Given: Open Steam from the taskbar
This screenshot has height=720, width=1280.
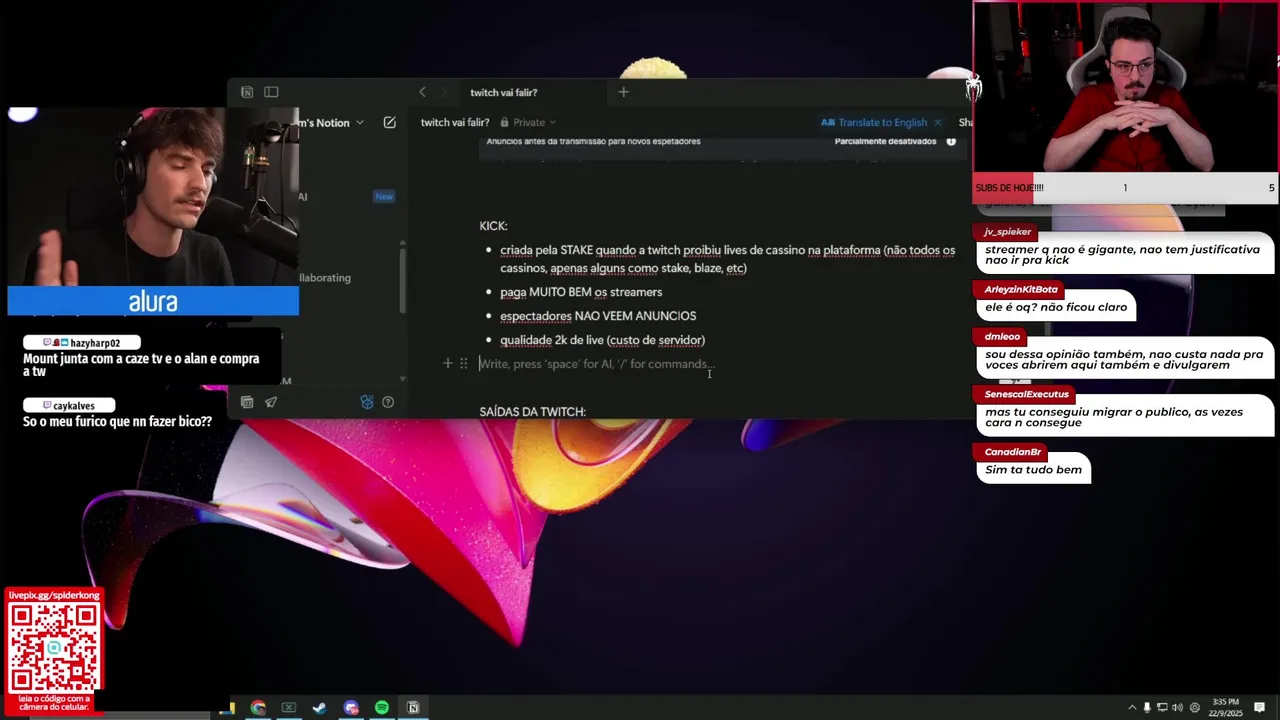Looking at the screenshot, I should coord(319,708).
